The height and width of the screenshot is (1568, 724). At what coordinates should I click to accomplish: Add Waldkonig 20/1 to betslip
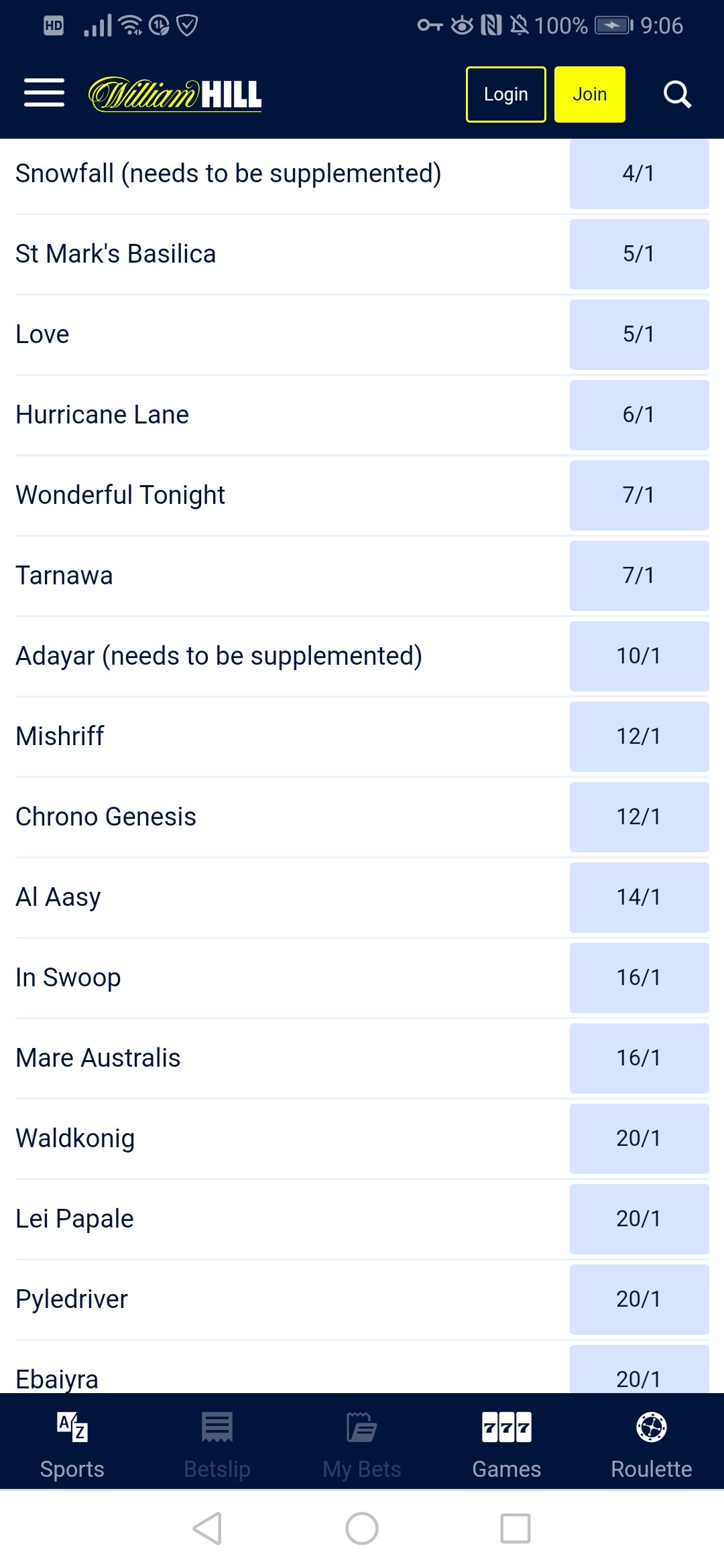(x=639, y=1138)
